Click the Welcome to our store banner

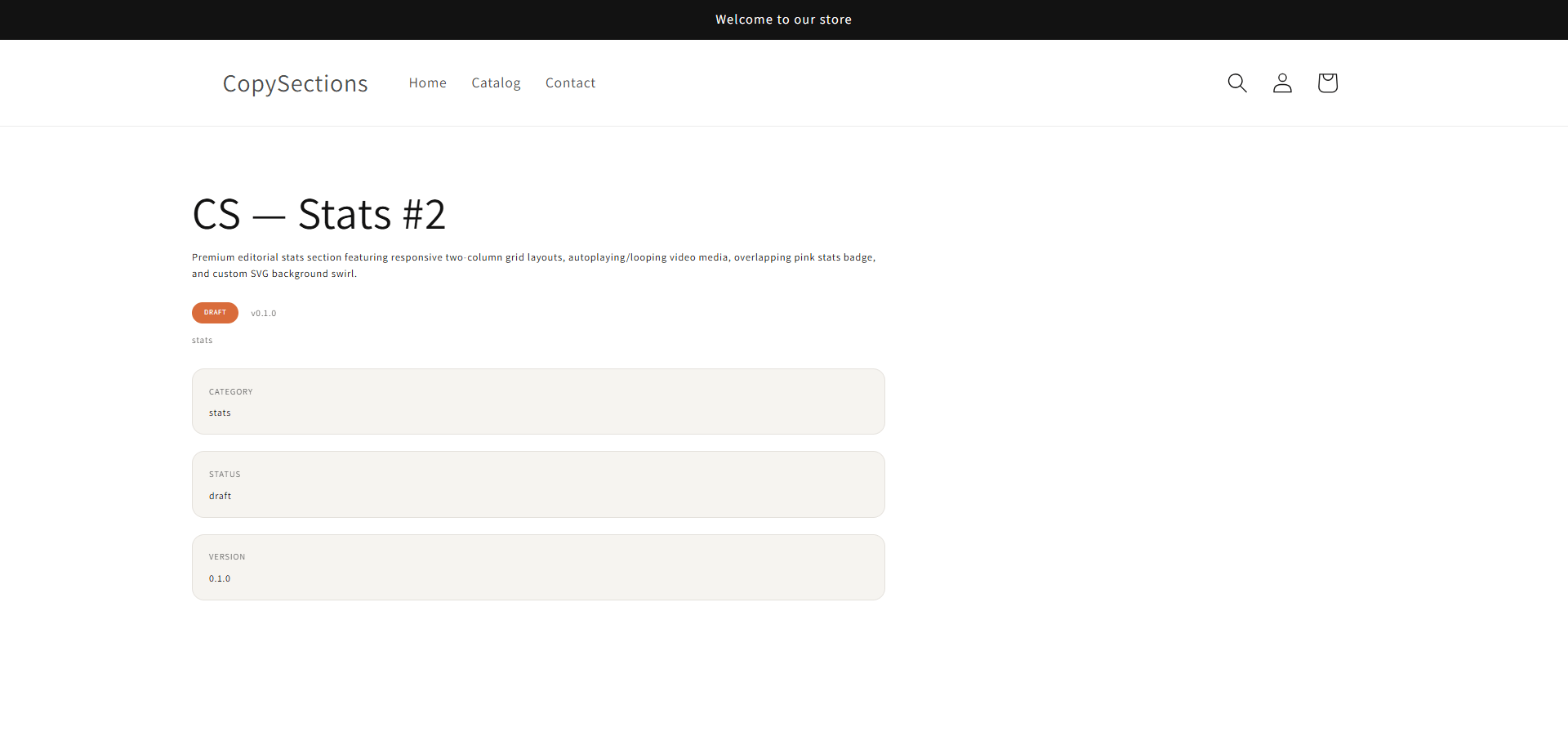784,20
